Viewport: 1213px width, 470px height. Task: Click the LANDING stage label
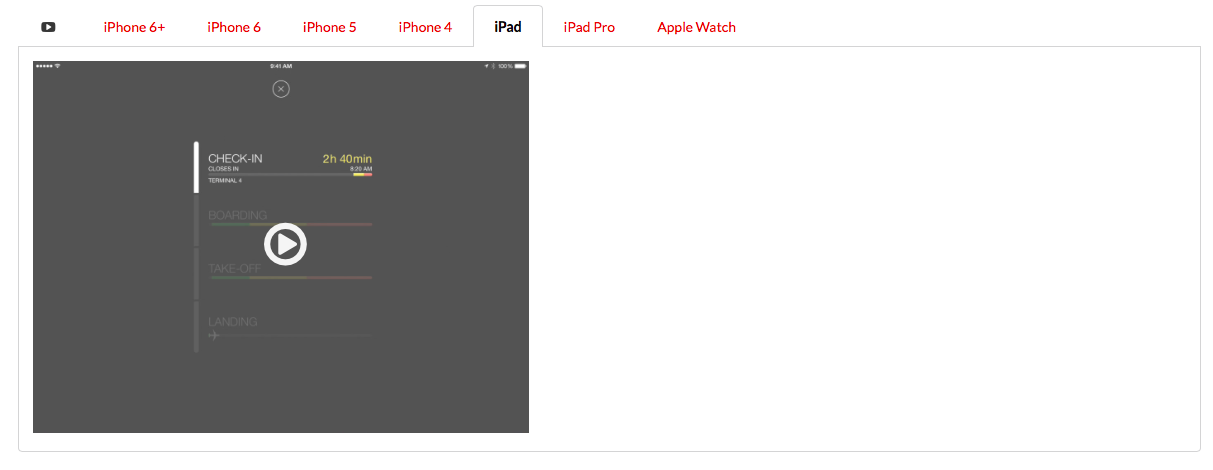[x=233, y=322]
